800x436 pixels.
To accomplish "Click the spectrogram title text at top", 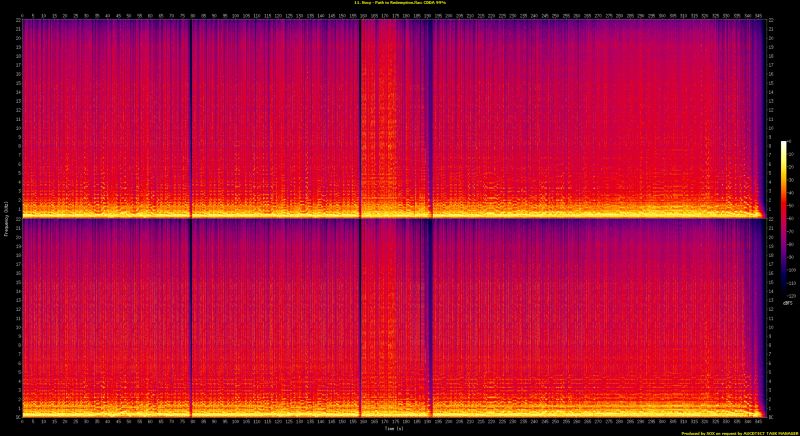I will pyautogui.click(x=400, y=3).
